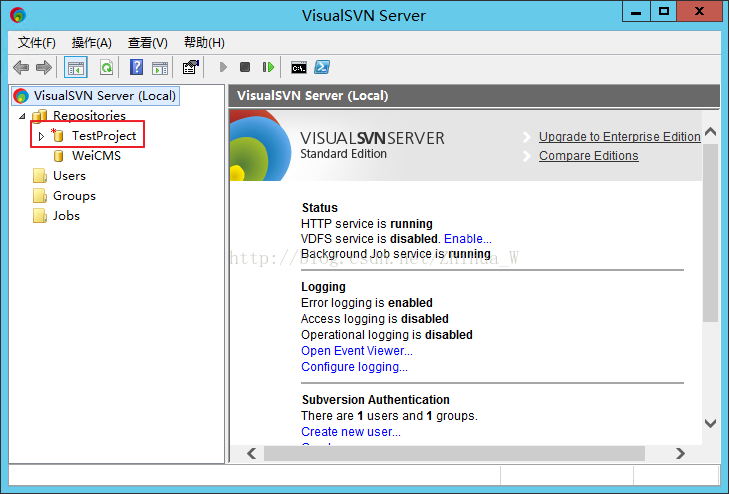Click the vertical scrollbar up arrow
This screenshot has height=494, width=729.
(x=710, y=132)
